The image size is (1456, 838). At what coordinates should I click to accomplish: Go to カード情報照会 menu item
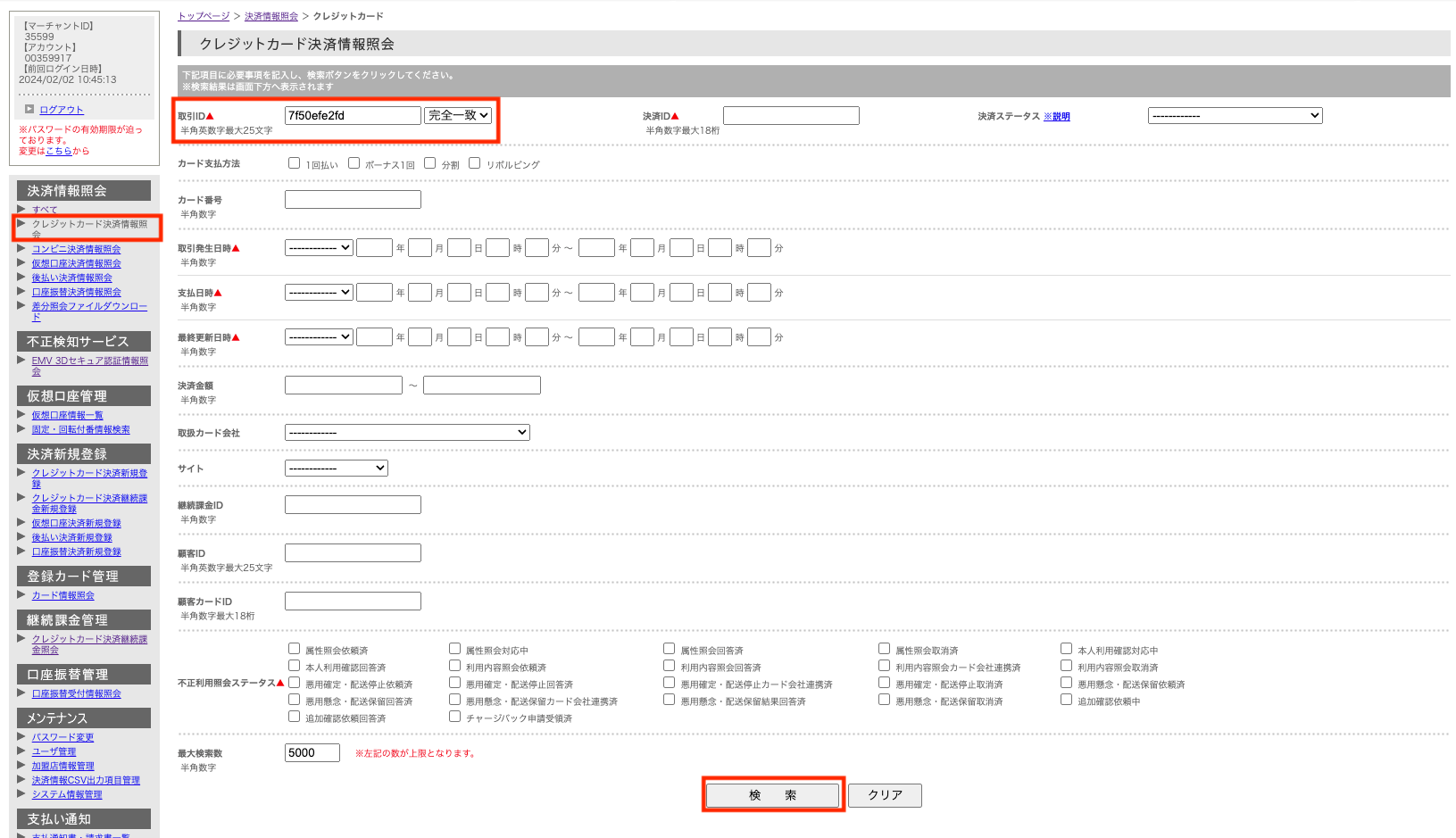tap(62, 595)
